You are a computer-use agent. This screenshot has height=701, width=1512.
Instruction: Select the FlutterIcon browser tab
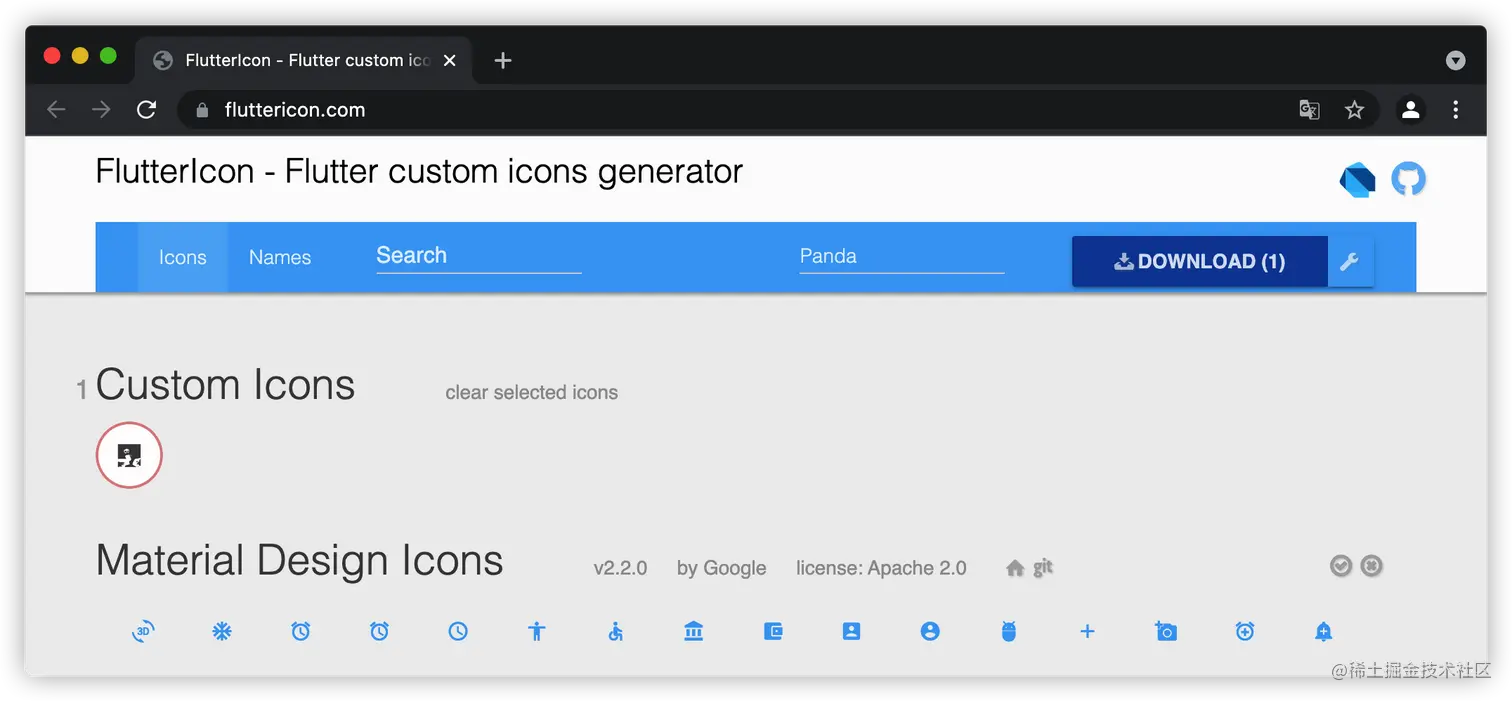pos(303,61)
